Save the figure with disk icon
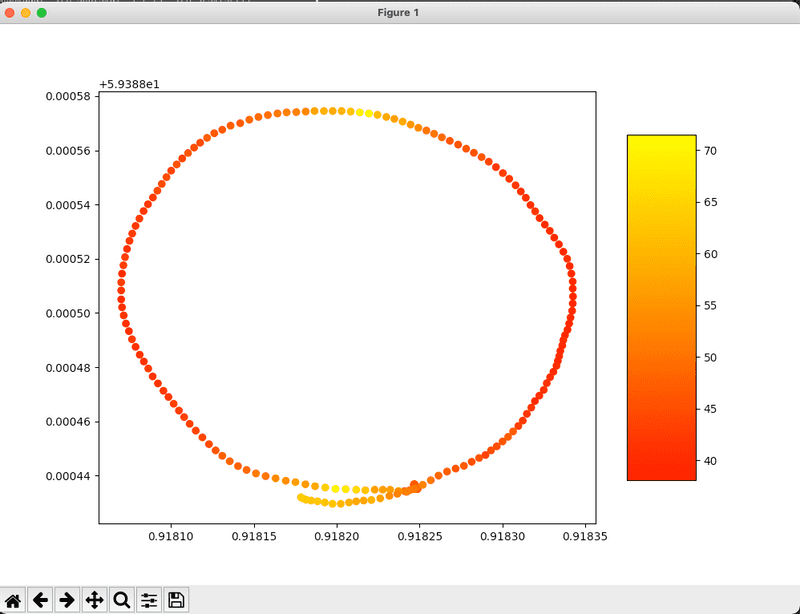This screenshot has height=614, width=800. (x=176, y=599)
